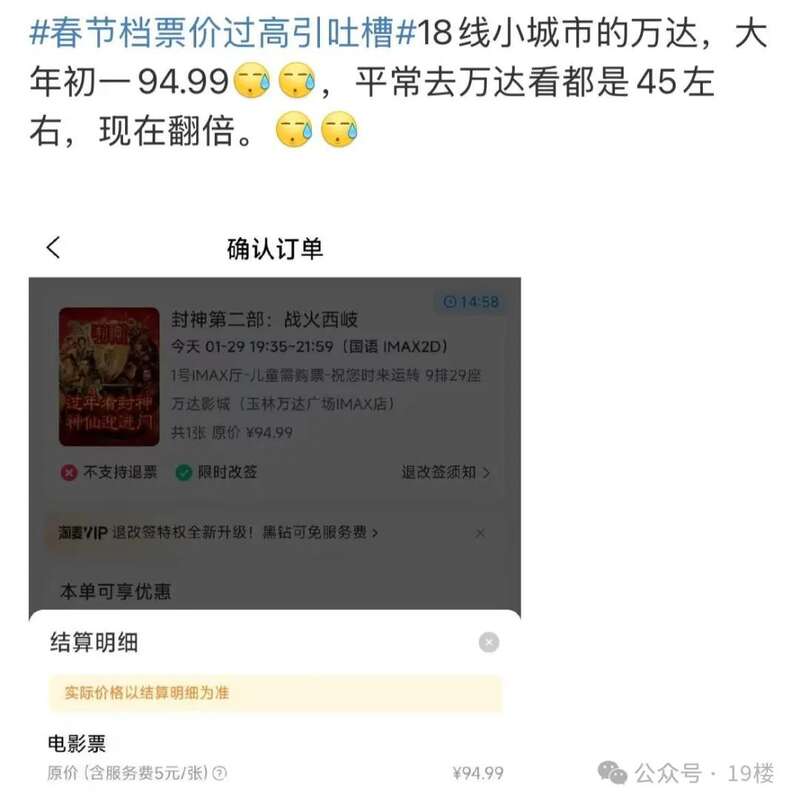
Task: Click the 万达影城 (玉林万达广场IMAX店) cinema name
Action: [x=283, y=404]
